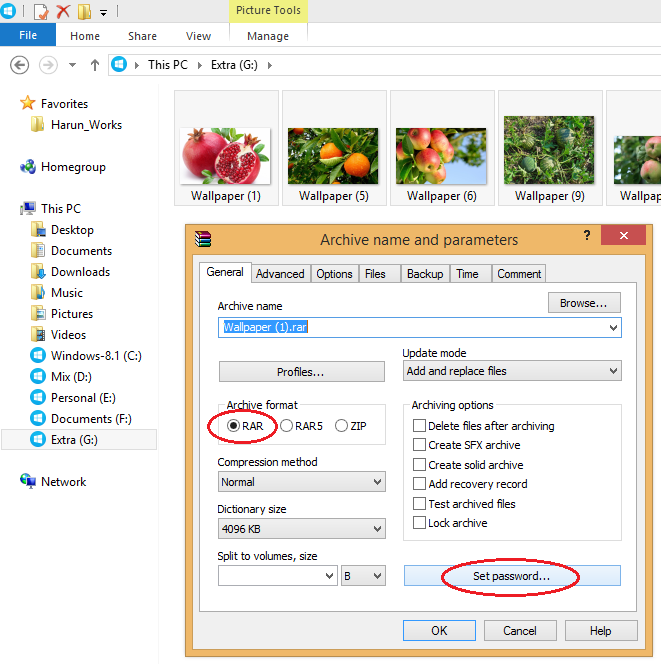Open the Manage ribbon tab
Viewport: 661px width, 664px height.
[268, 36]
